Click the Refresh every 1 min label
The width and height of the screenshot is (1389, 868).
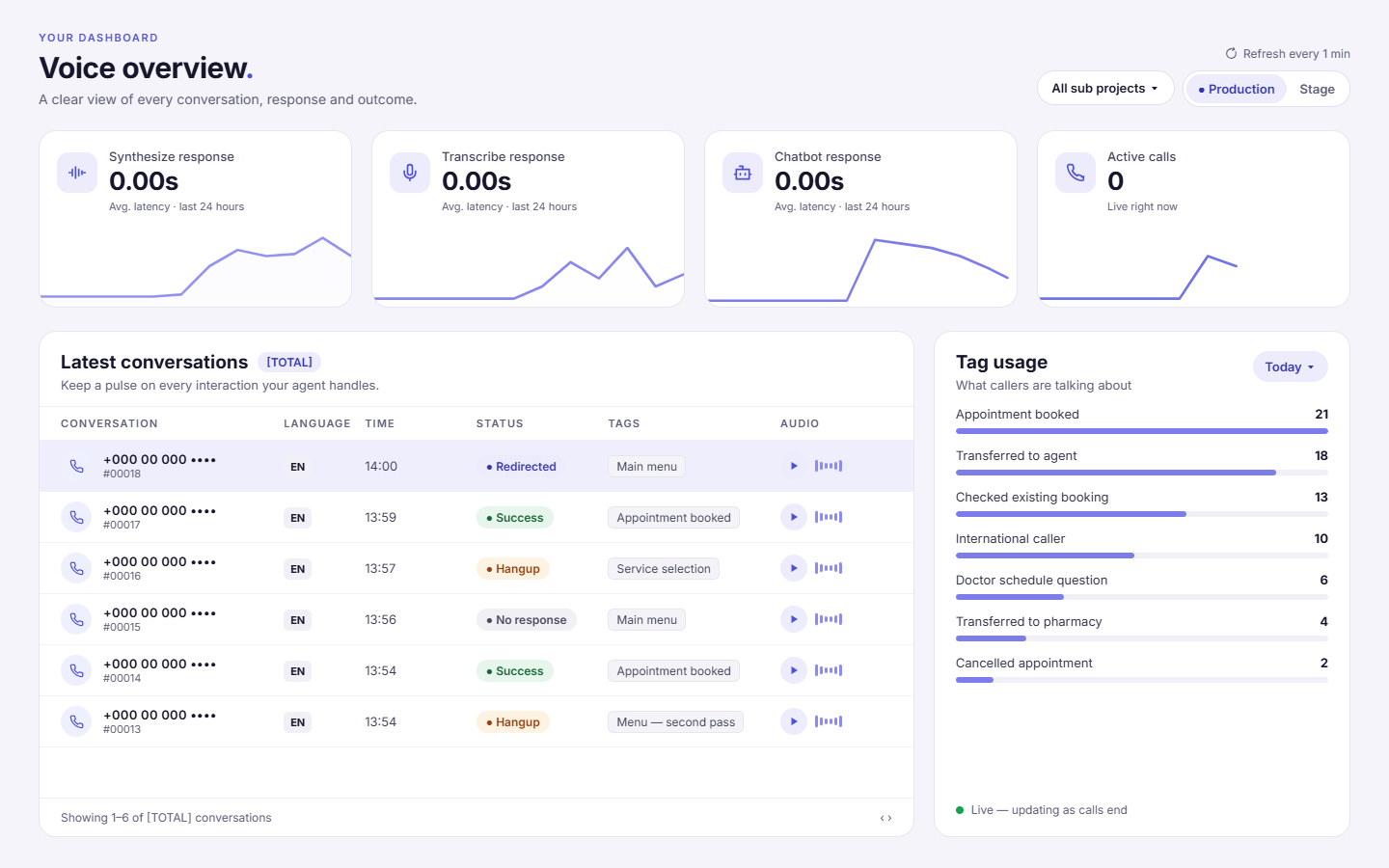pyautogui.click(x=1296, y=54)
